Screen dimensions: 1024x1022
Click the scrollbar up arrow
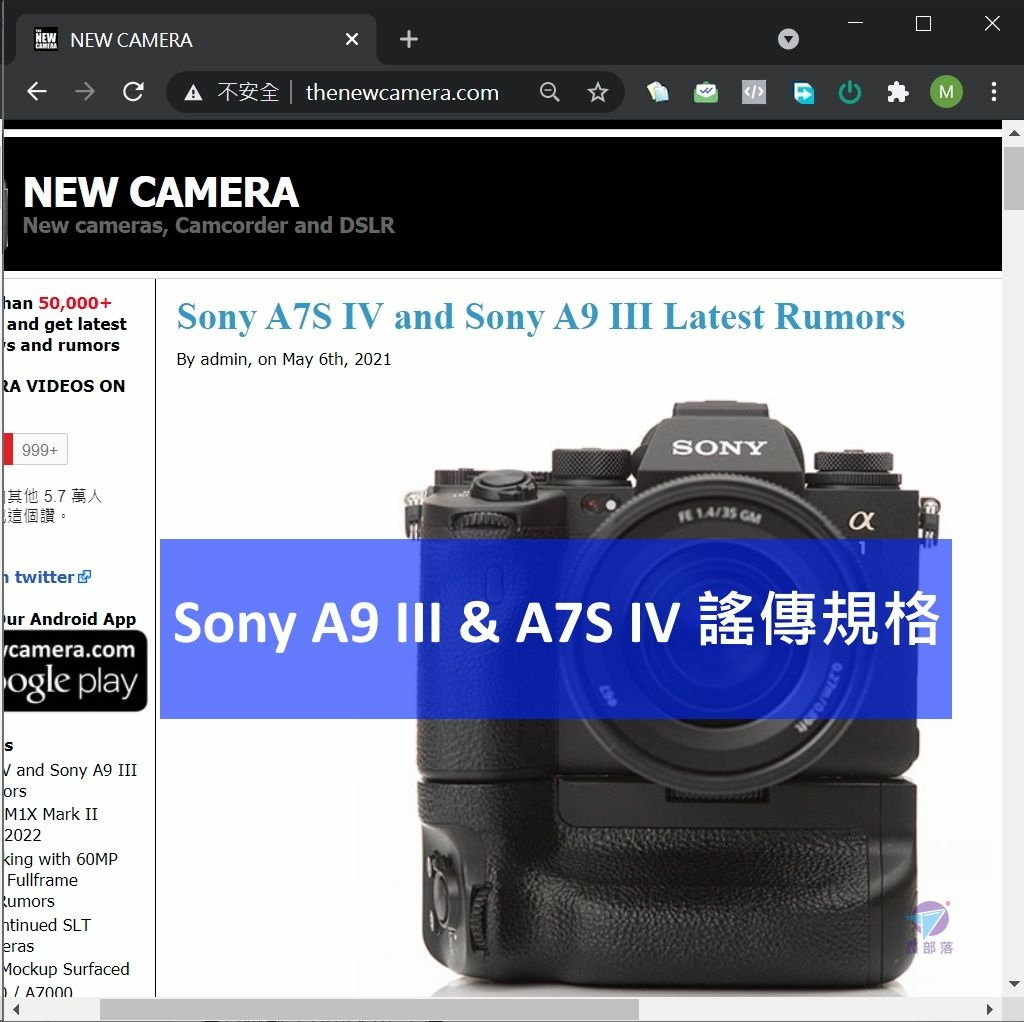[x=1014, y=133]
